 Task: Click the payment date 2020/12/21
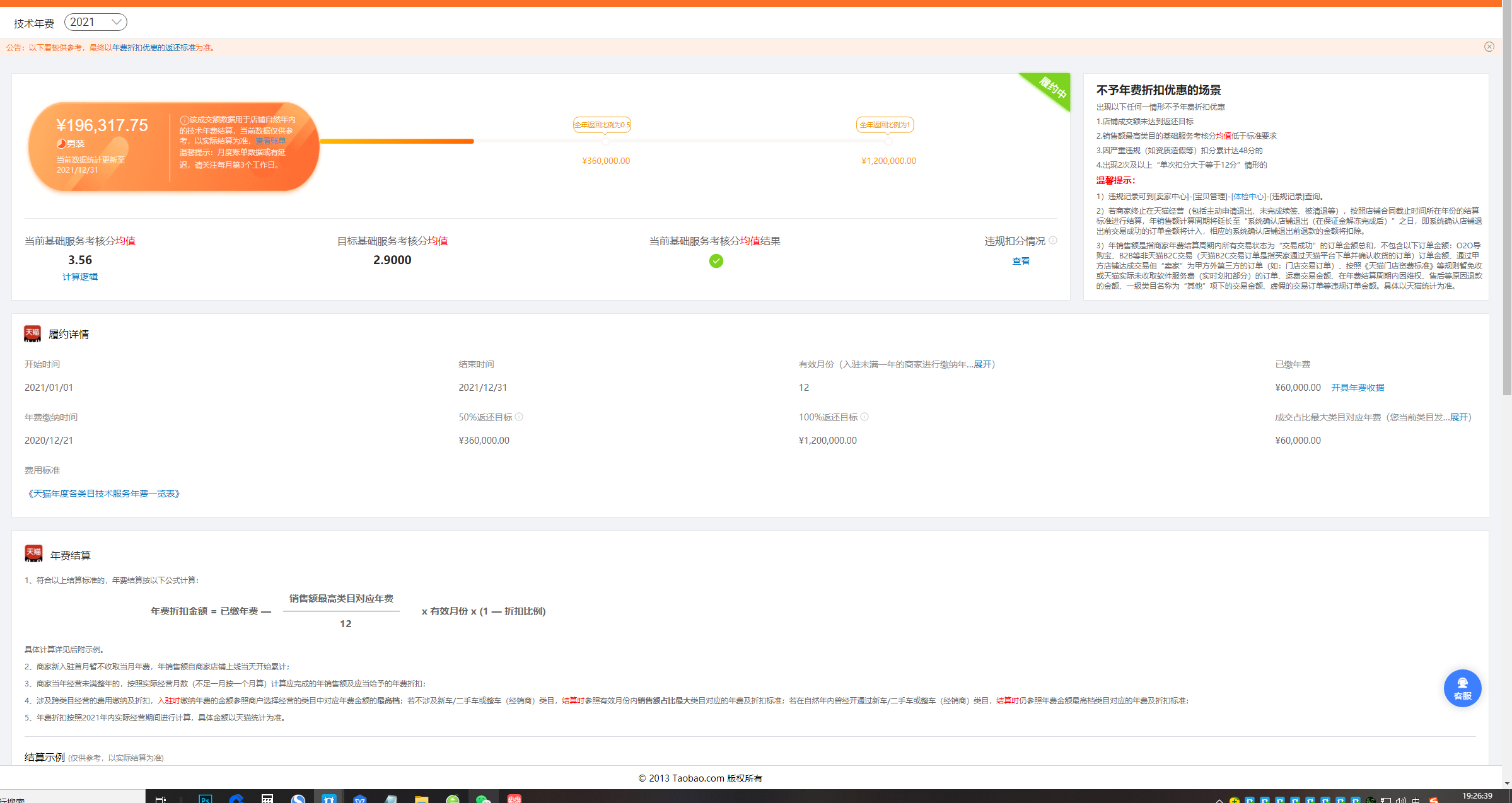49,441
